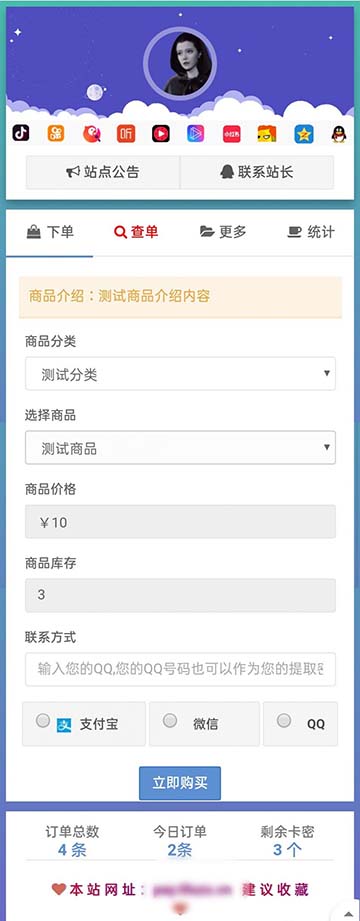Switch to the 查单 tab

136,232
